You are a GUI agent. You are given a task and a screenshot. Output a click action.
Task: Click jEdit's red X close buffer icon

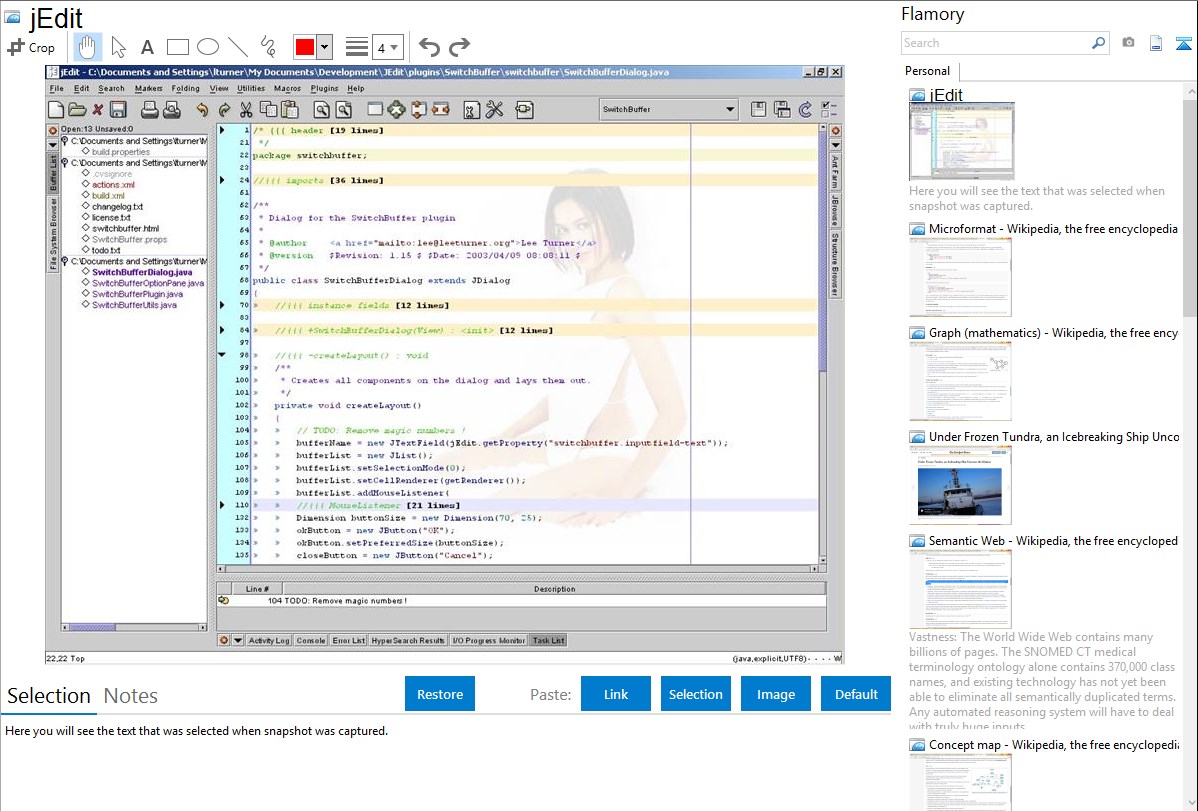coord(98,110)
